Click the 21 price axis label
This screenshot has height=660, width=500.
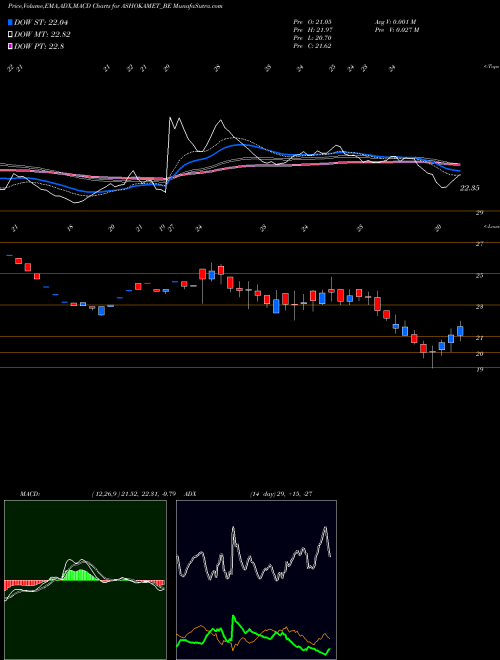click(x=479, y=338)
